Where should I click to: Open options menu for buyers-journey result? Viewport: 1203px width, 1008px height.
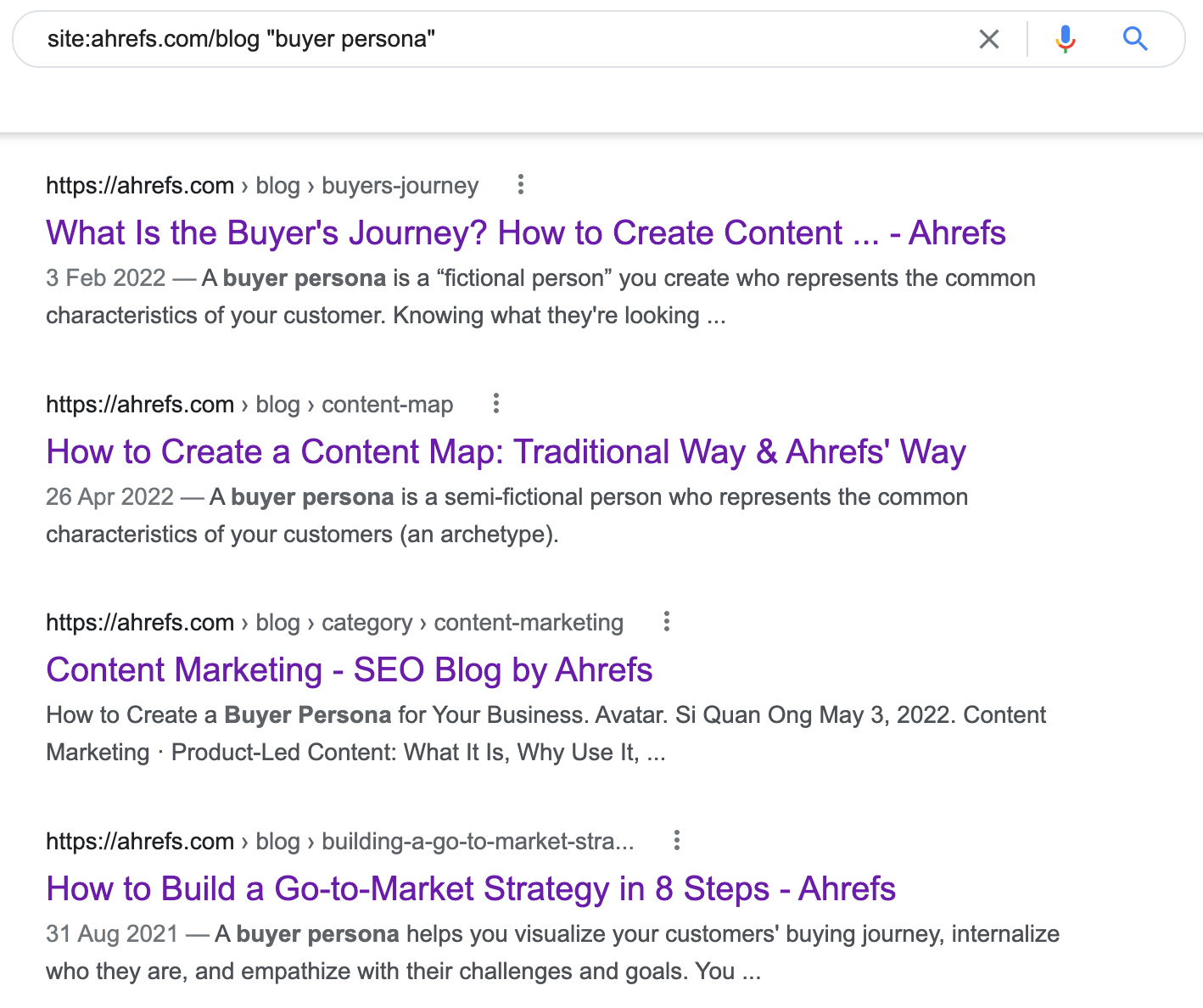pos(521,184)
